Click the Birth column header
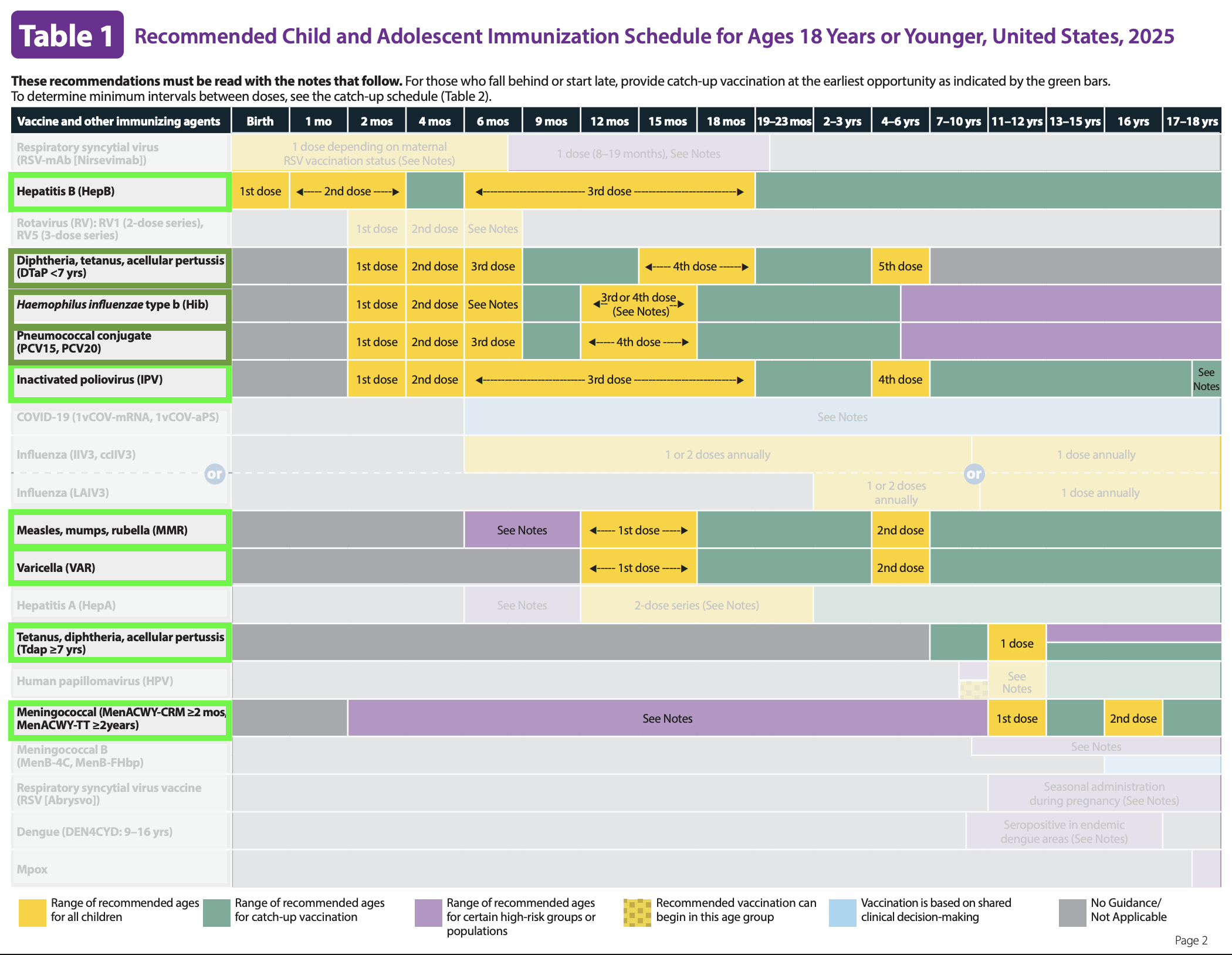The height and width of the screenshot is (955, 1232). click(x=260, y=121)
